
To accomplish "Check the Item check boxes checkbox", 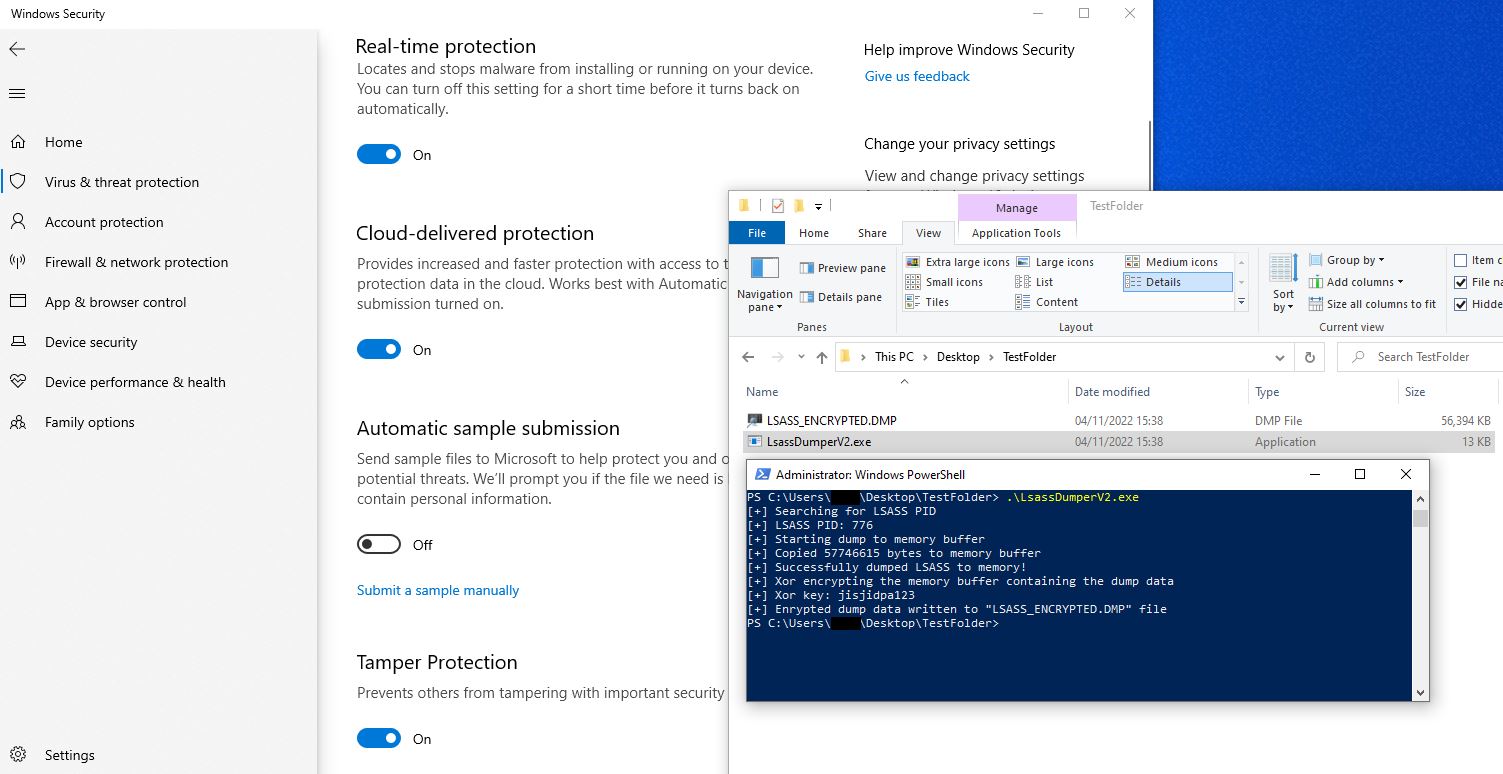I will point(1461,260).
